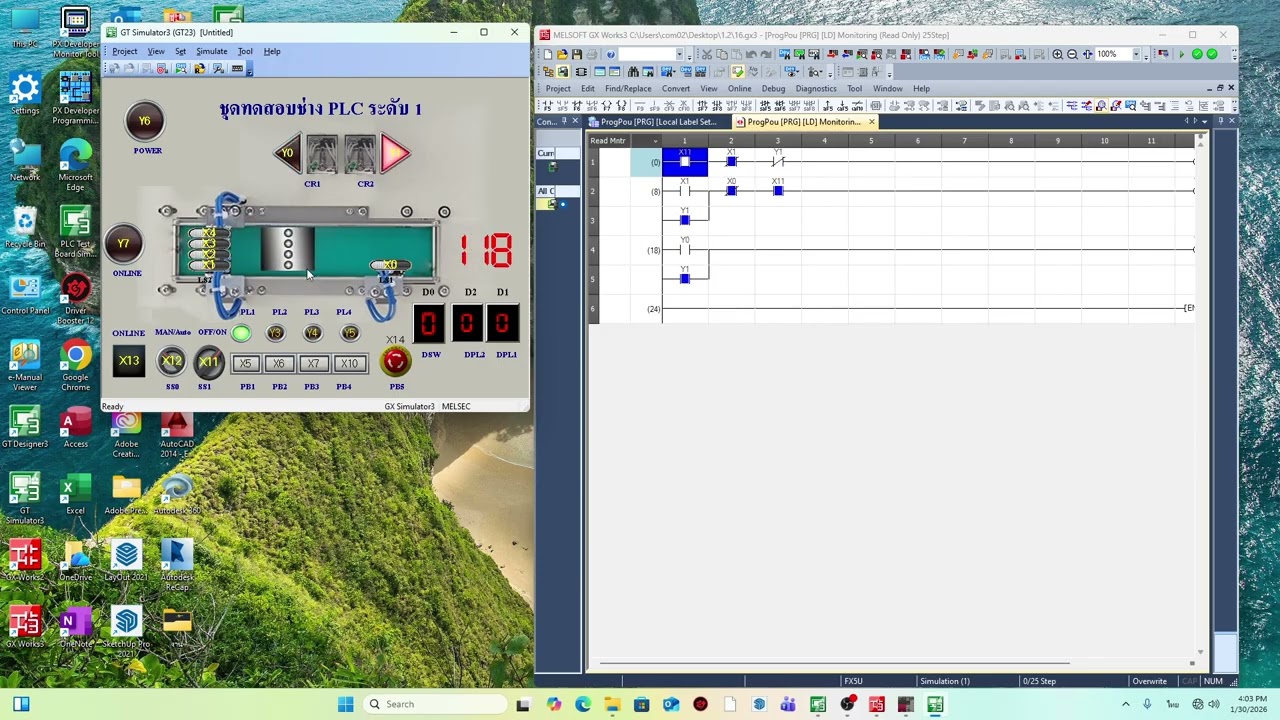This screenshot has width=1280, height=720.
Task: Push the X6 PB2 button
Action: (x=279, y=364)
